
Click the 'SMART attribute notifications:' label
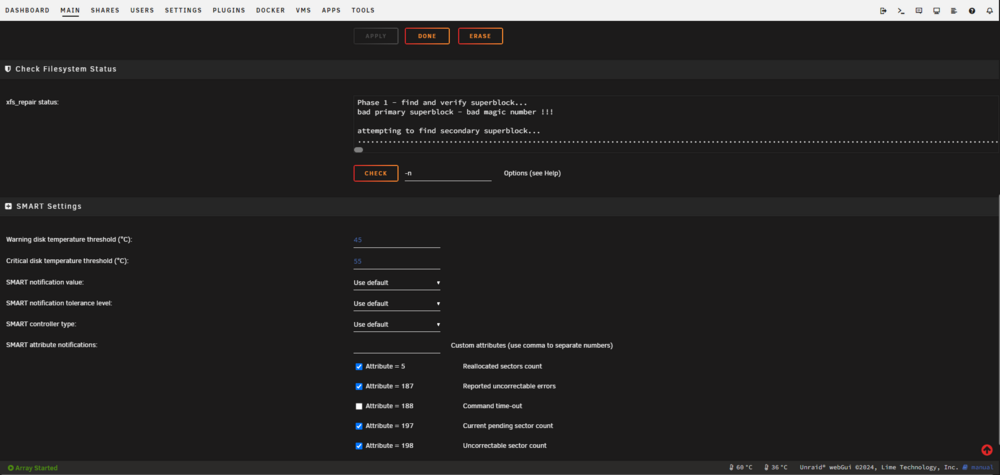(x=52, y=345)
